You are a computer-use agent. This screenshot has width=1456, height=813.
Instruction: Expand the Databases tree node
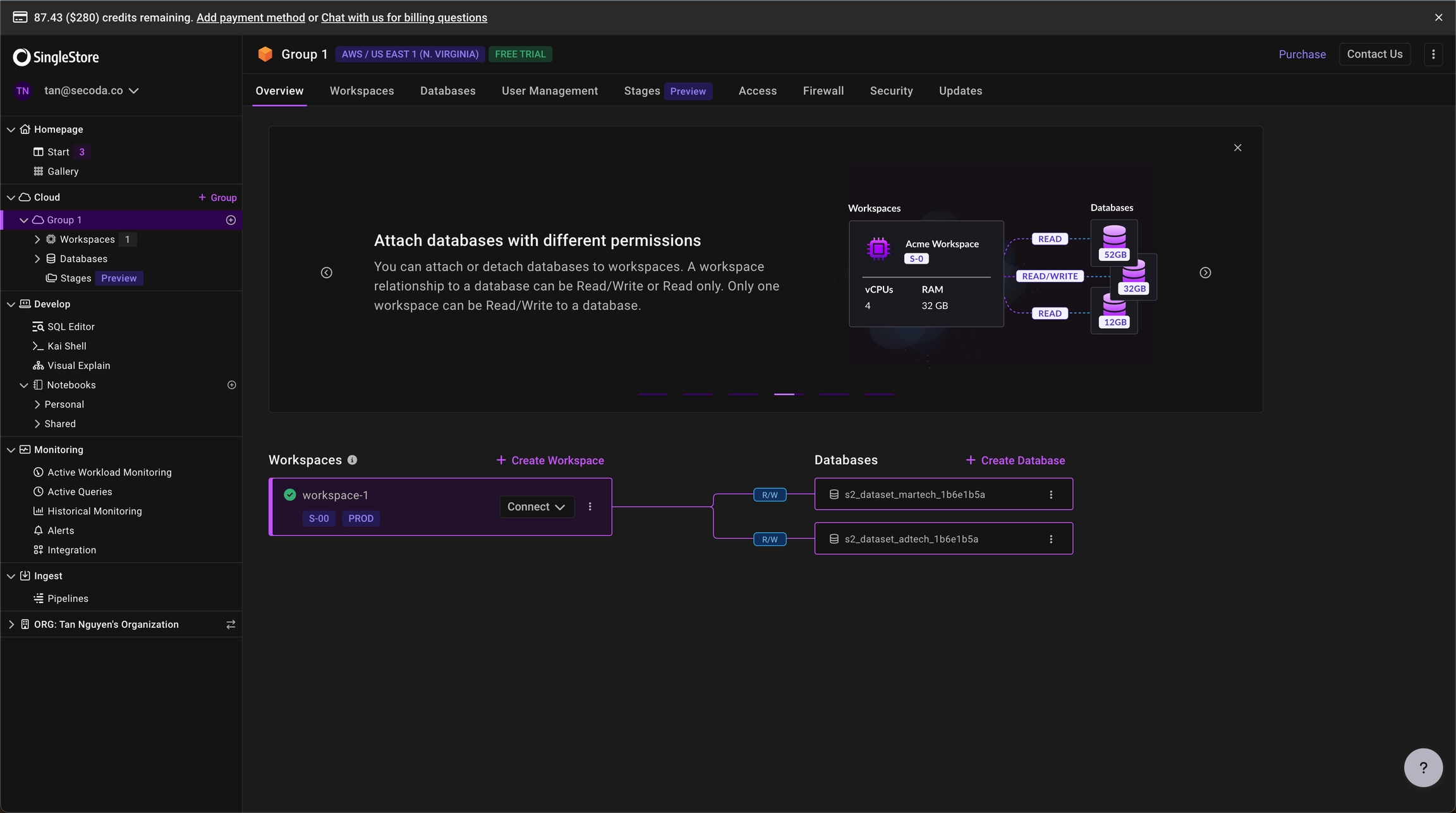tap(37, 259)
